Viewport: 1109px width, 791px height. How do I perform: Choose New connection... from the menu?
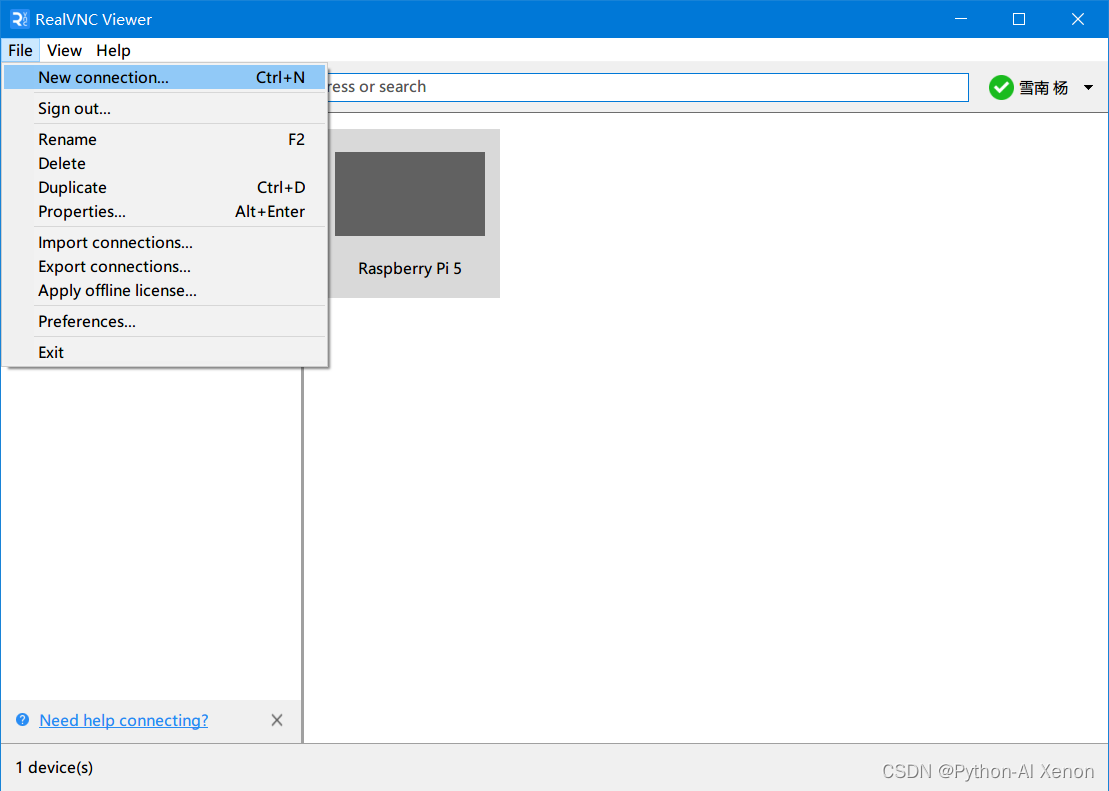coord(164,77)
